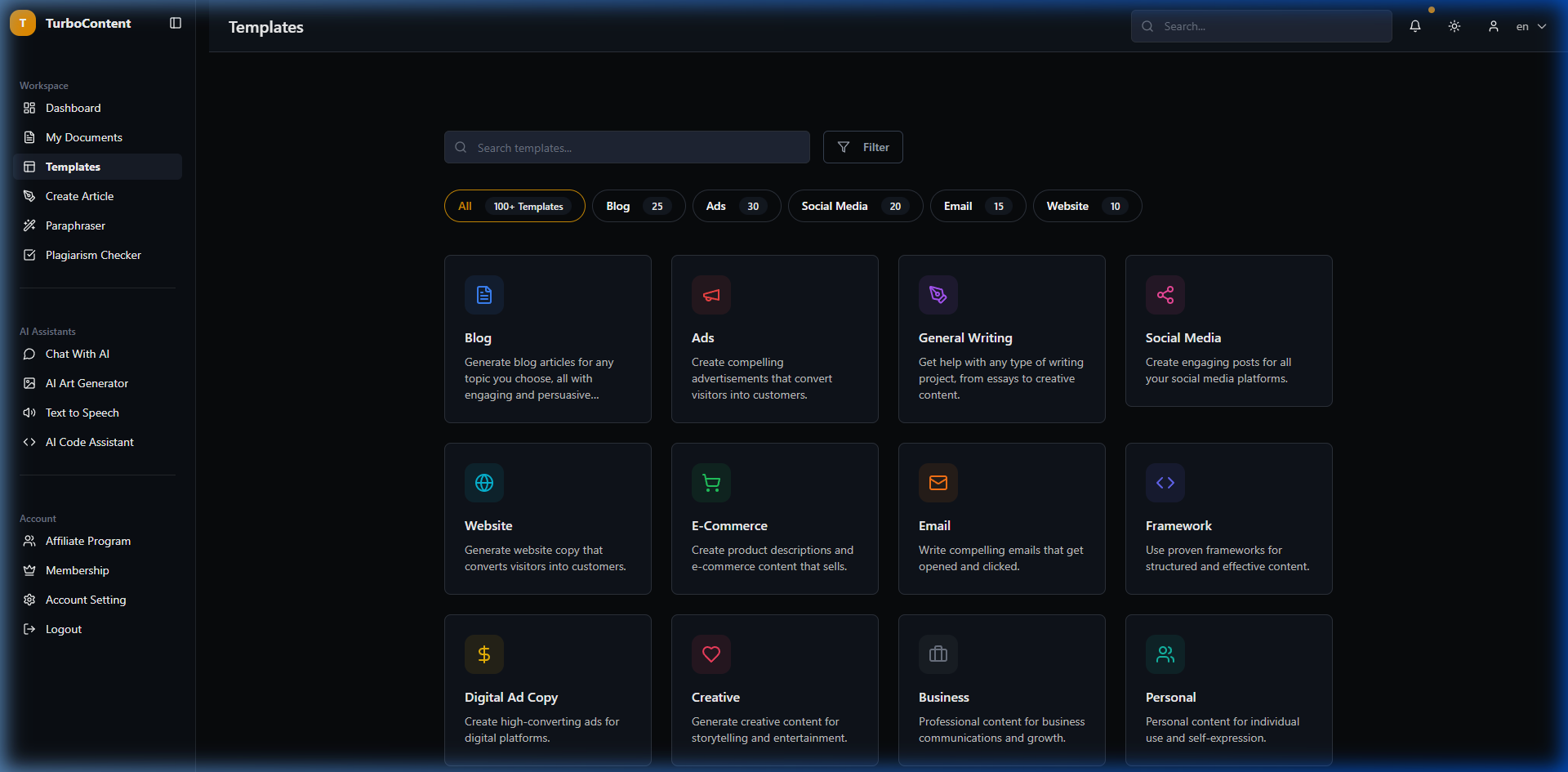Select the All templates filter pill

point(514,206)
